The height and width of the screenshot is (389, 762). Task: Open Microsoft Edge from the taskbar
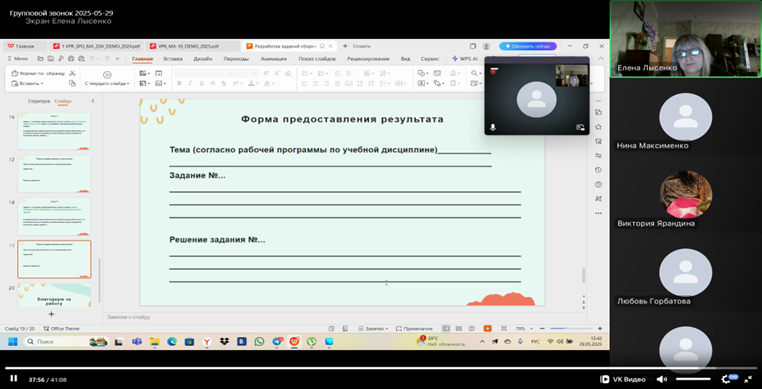click(x=172, y=342)
